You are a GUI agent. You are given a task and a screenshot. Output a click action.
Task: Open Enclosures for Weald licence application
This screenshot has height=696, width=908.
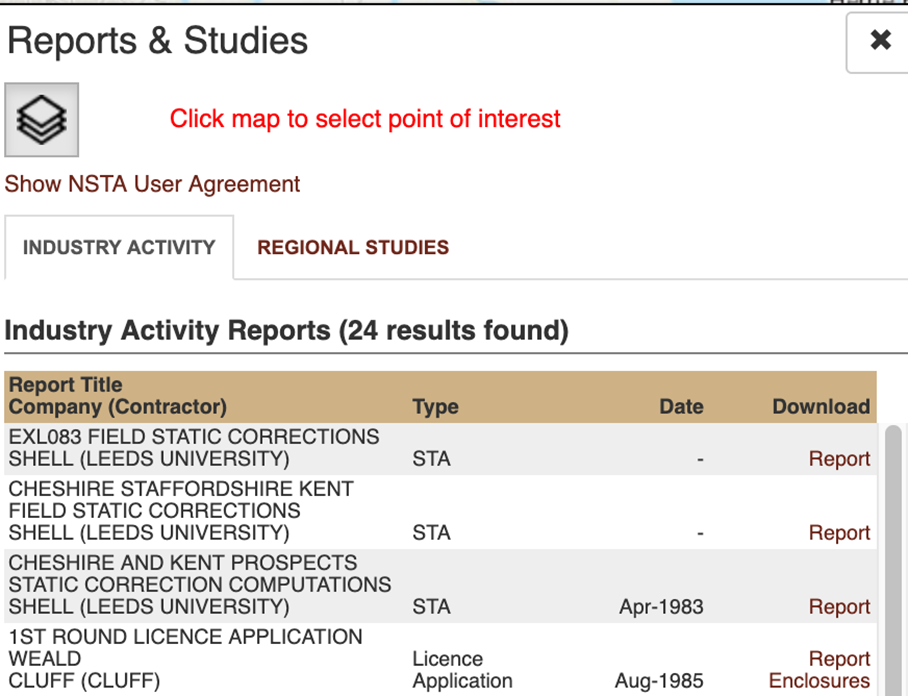[819, 681]
